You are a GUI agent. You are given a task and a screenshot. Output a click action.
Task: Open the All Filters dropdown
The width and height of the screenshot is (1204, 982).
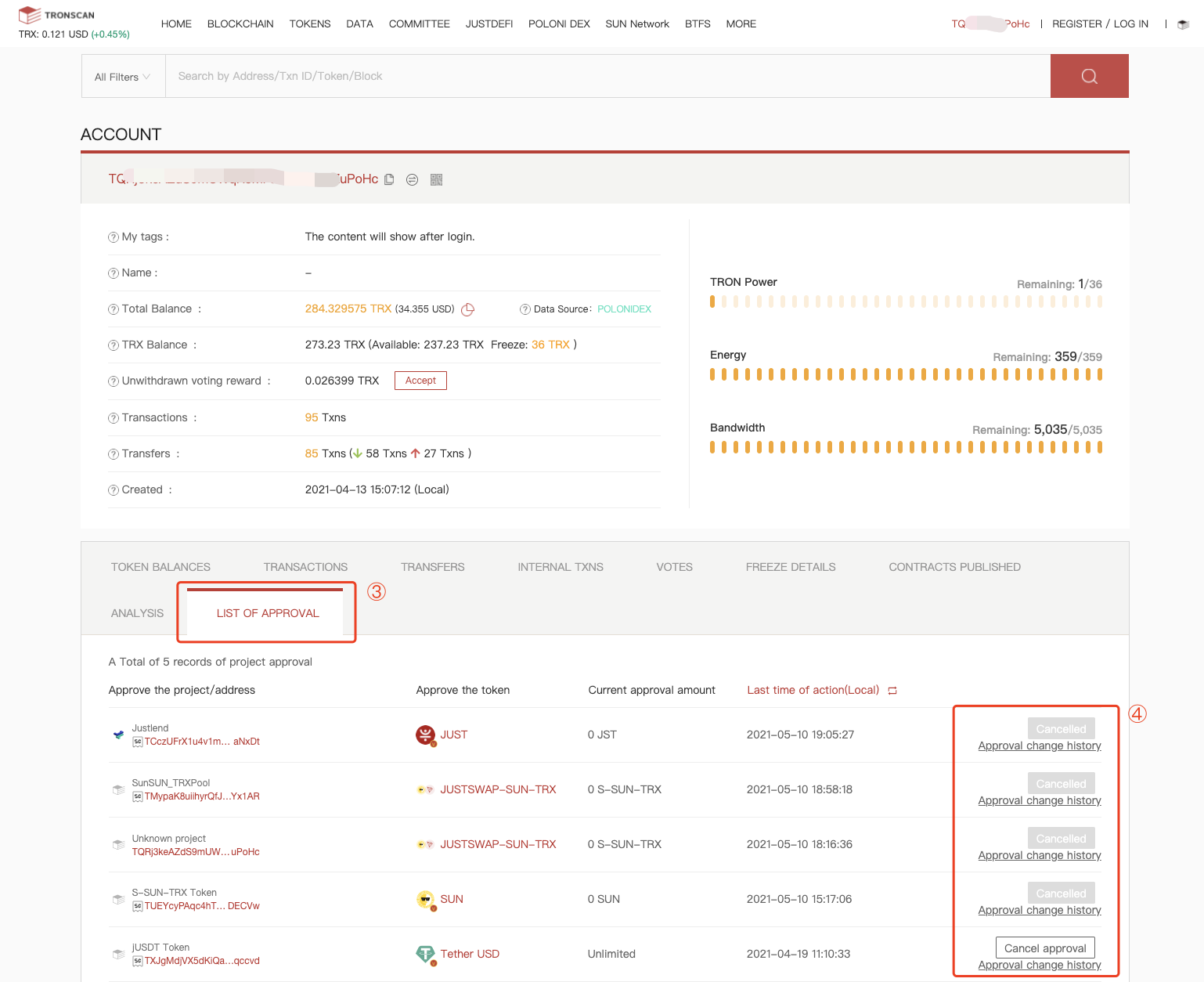pyautogui.click(x=123, y=77)
